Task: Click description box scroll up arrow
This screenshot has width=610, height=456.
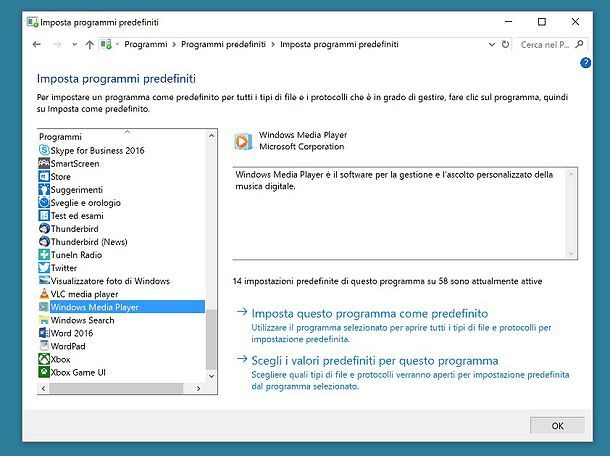Action: click(x=571, y=174)
